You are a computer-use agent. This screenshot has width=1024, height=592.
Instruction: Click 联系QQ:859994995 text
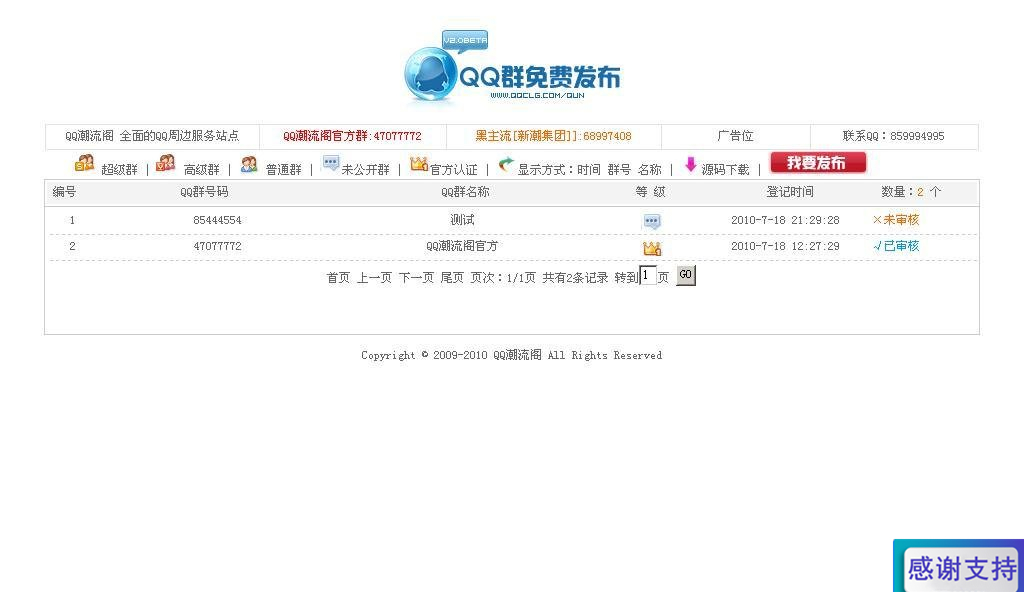893,136
